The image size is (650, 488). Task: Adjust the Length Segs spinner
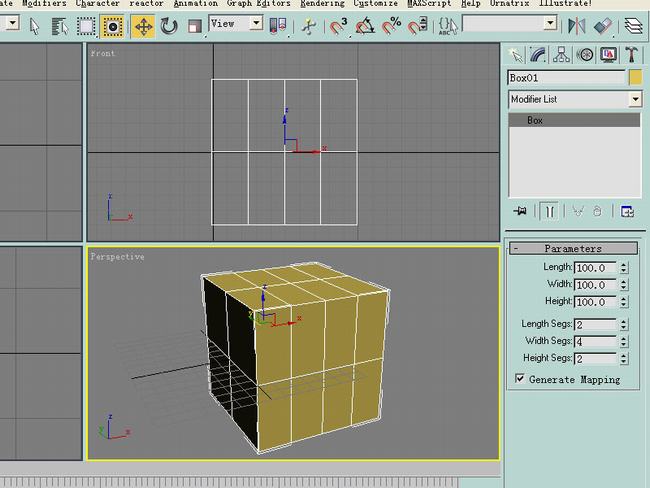click(x=623, y=324)
